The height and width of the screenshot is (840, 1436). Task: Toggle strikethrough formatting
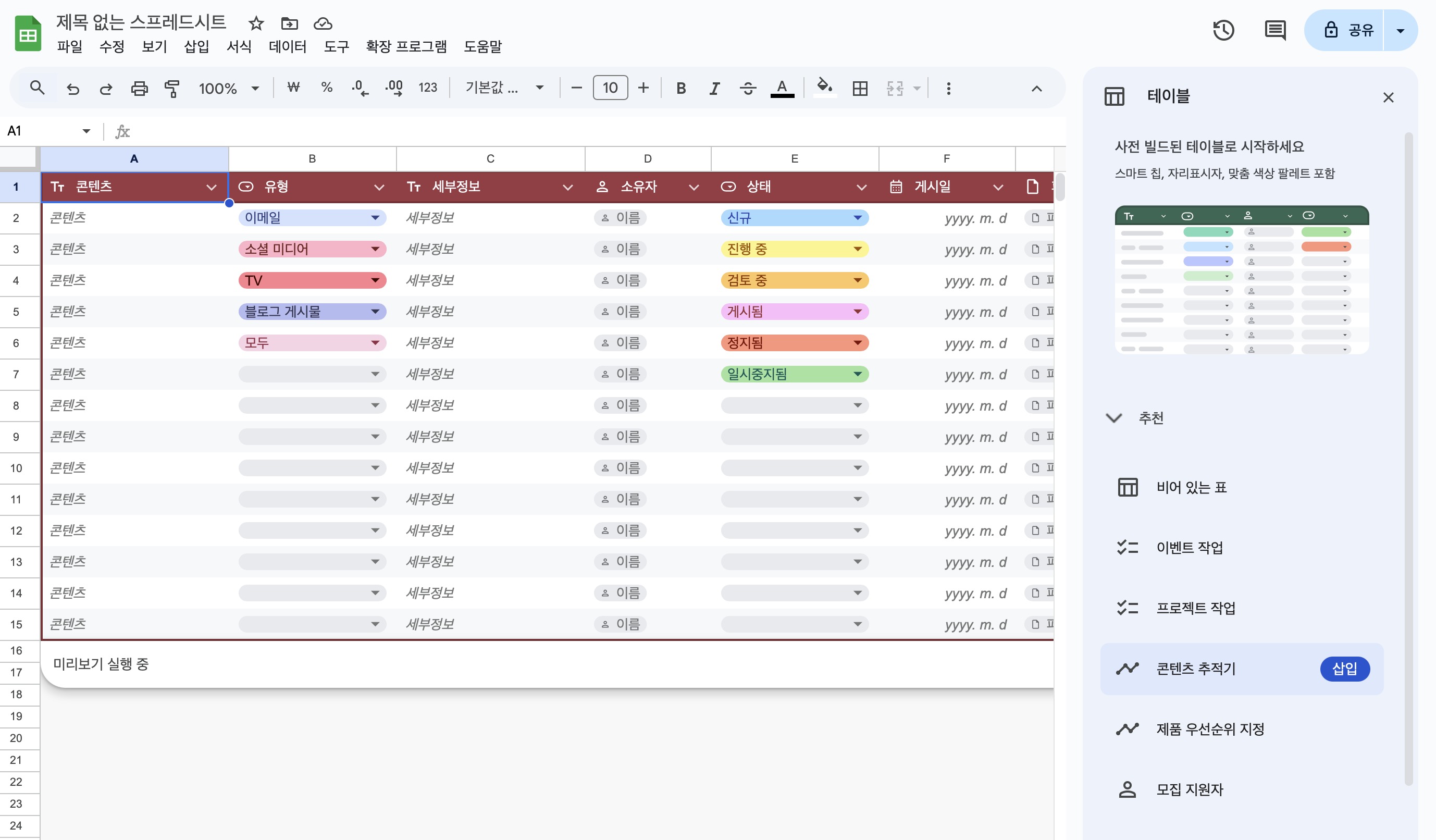point(748,89)
